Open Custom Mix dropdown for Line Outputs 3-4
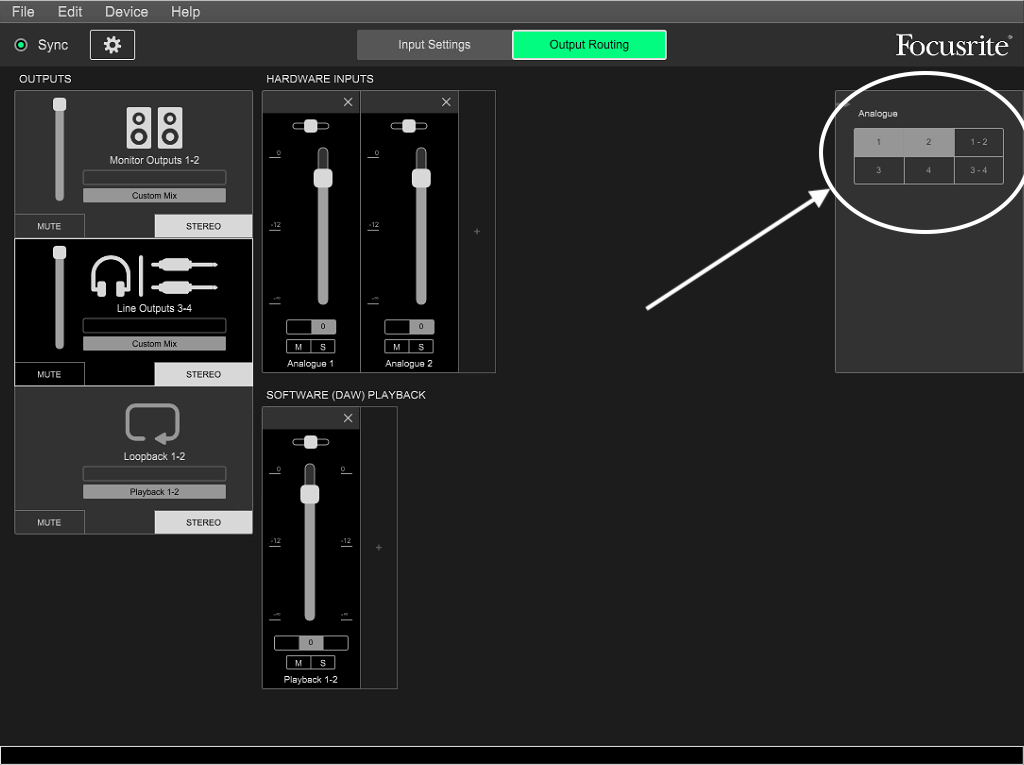The height and width of the screenshot is (765, 1024). coord(154,344)
